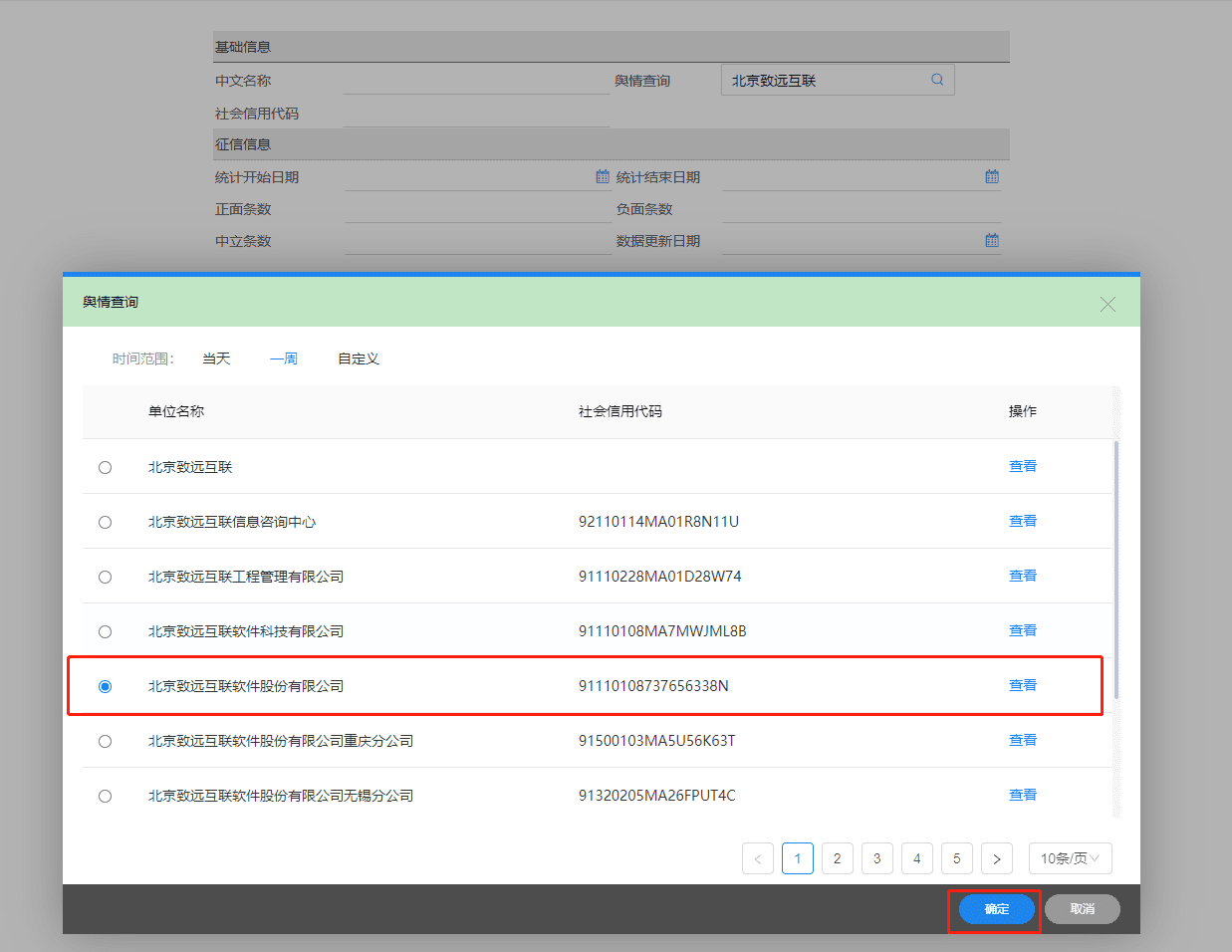Select radio button for 北京致远互联

click(x=105, y=467)
